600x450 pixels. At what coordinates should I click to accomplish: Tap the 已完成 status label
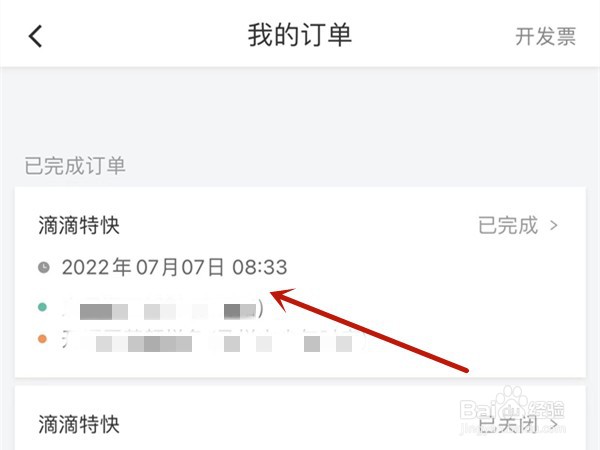[508, 225]
